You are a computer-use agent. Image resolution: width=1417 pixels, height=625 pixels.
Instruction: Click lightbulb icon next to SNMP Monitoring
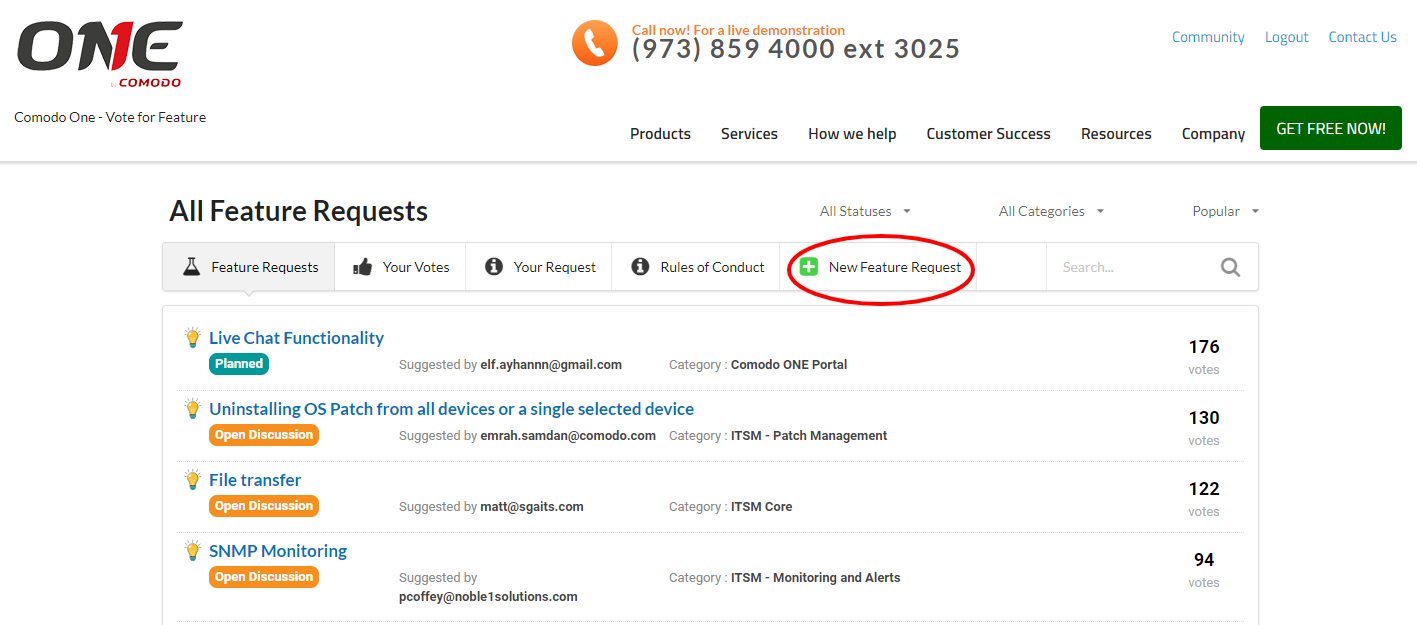click(193, 551)
